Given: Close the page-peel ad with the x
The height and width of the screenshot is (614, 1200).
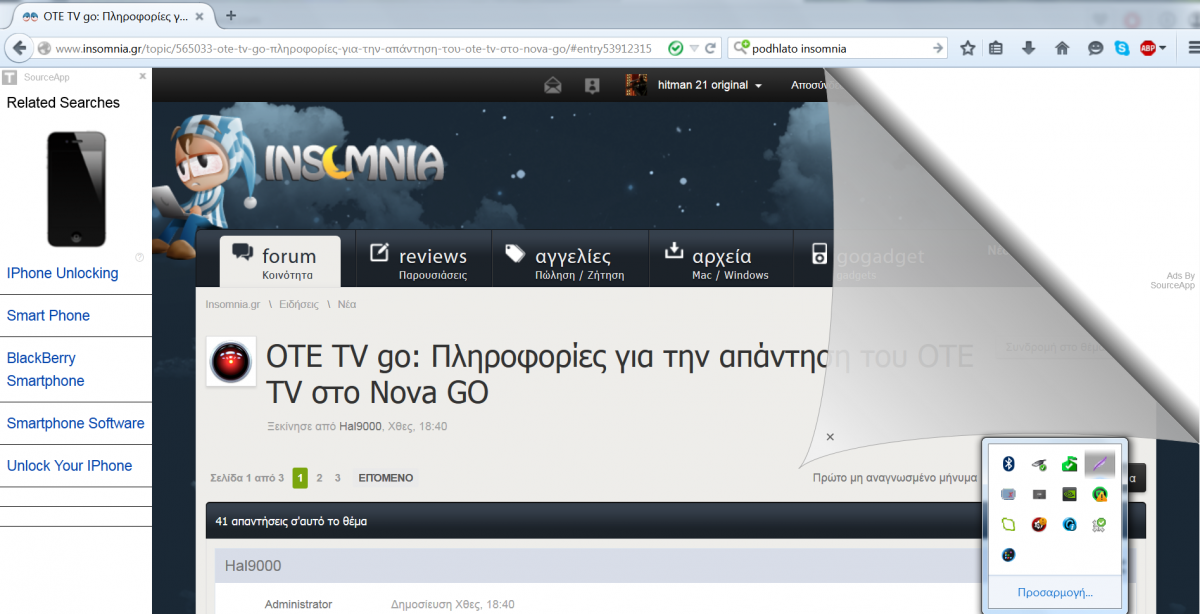Looking at the screenshot, I should pos(830,437).
